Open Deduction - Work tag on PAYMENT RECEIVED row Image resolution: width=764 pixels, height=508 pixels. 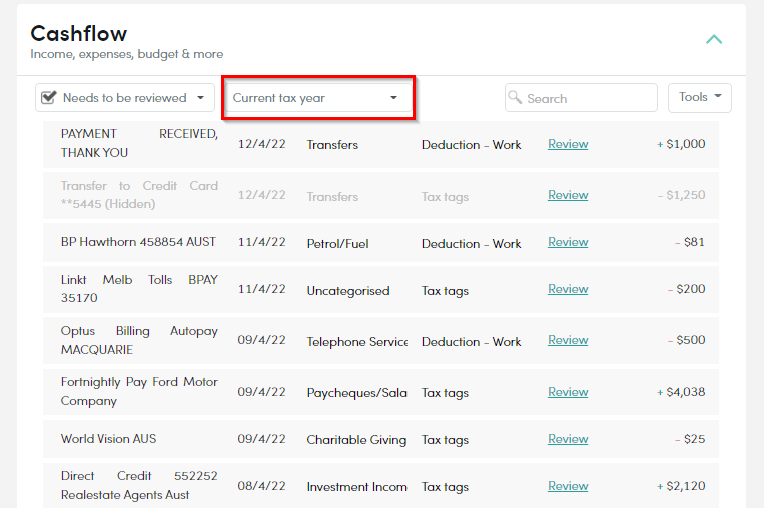point(472,145)
